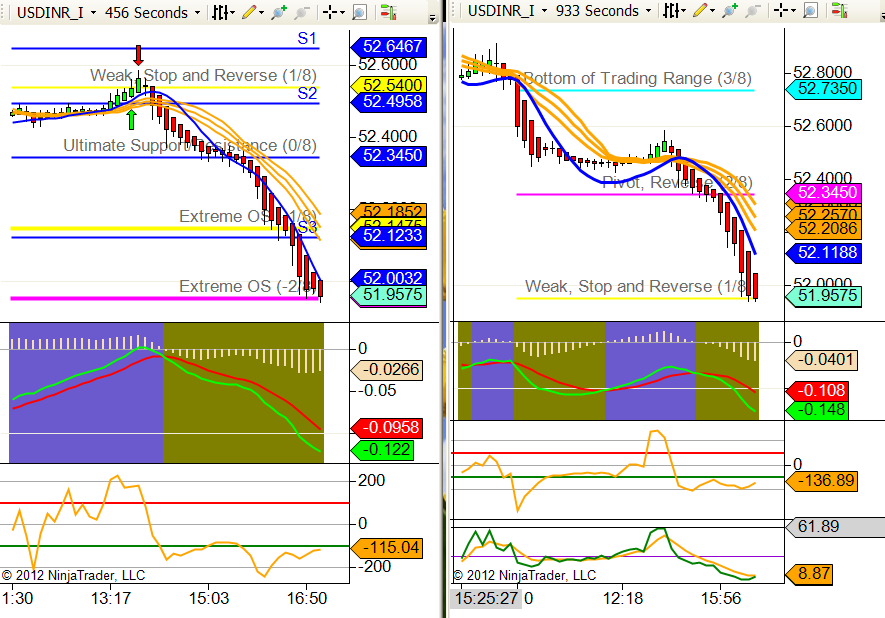Click the -0.0401 histogram value marker

tap(822, 360)
